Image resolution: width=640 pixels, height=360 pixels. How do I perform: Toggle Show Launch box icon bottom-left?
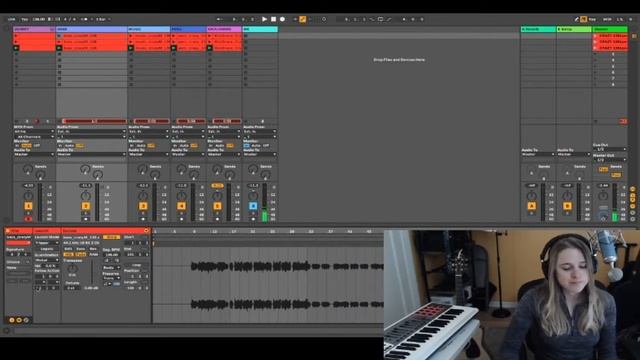coord(12,320)
